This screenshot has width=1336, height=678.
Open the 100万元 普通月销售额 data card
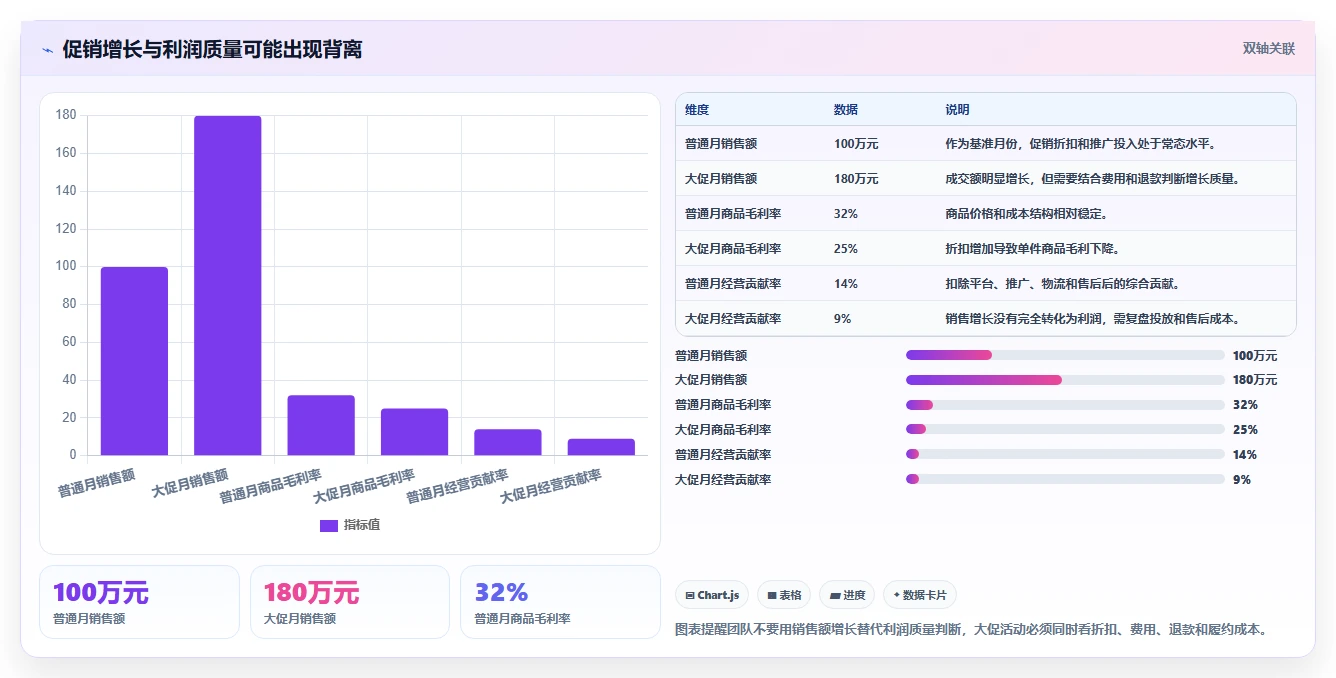point(139,602)
